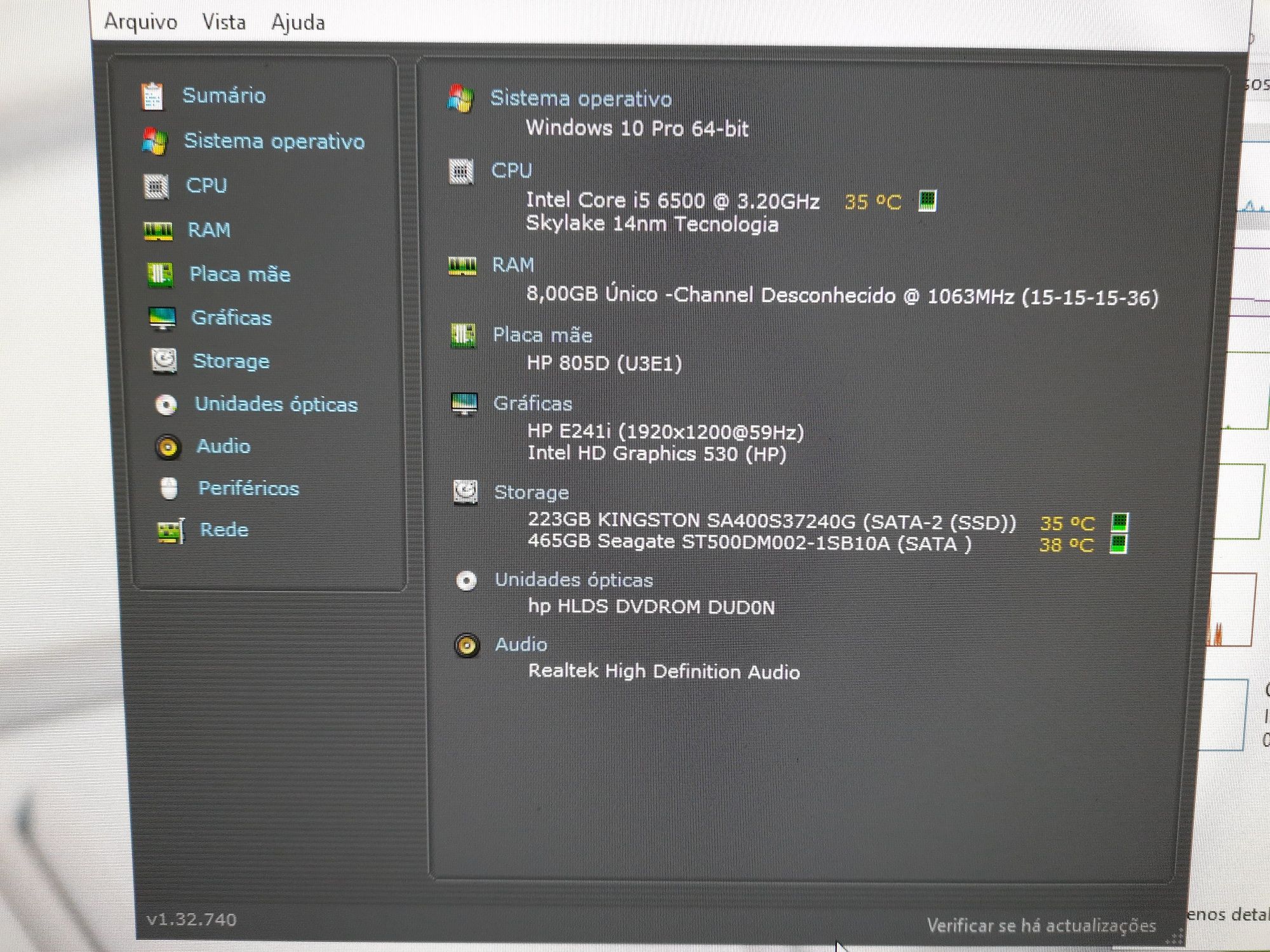The width and height of the screenshot is (1270, 952).
Task: Open the Ajuda menu
Action: point(298,23)
